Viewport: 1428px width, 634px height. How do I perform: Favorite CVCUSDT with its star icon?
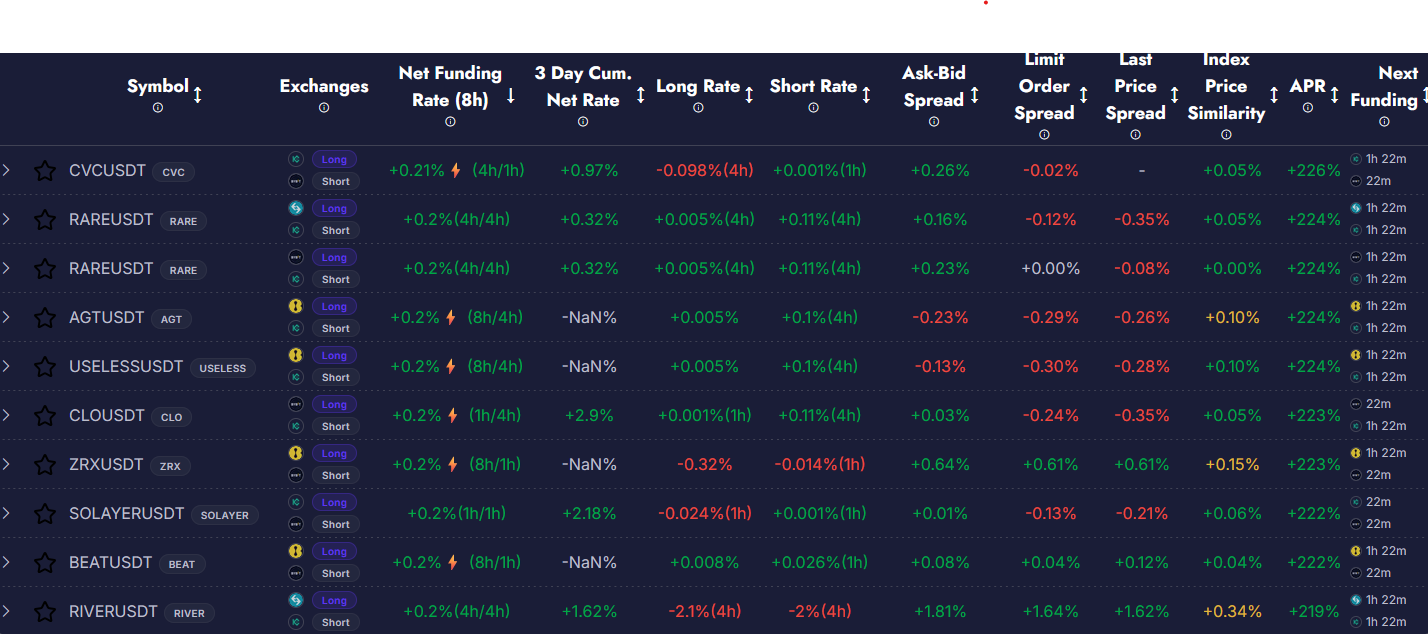point(45,171)
